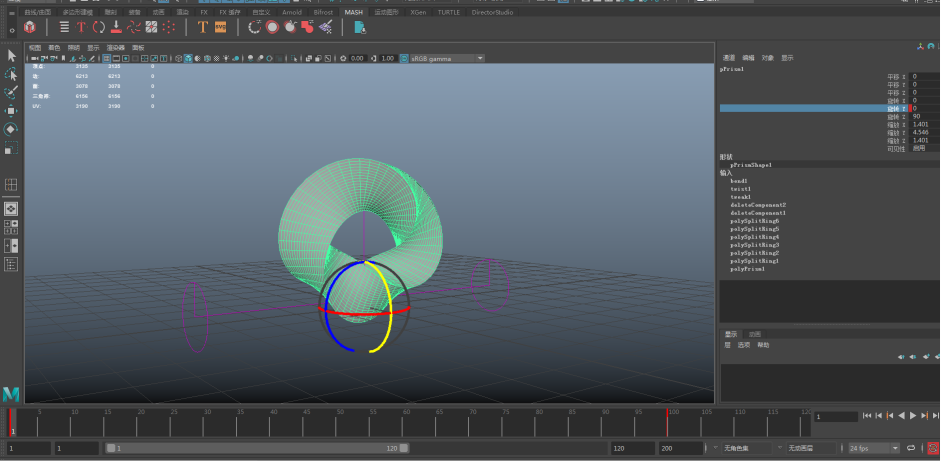Click the red dotted-grid MASH shelf icon

coord(169,27)
